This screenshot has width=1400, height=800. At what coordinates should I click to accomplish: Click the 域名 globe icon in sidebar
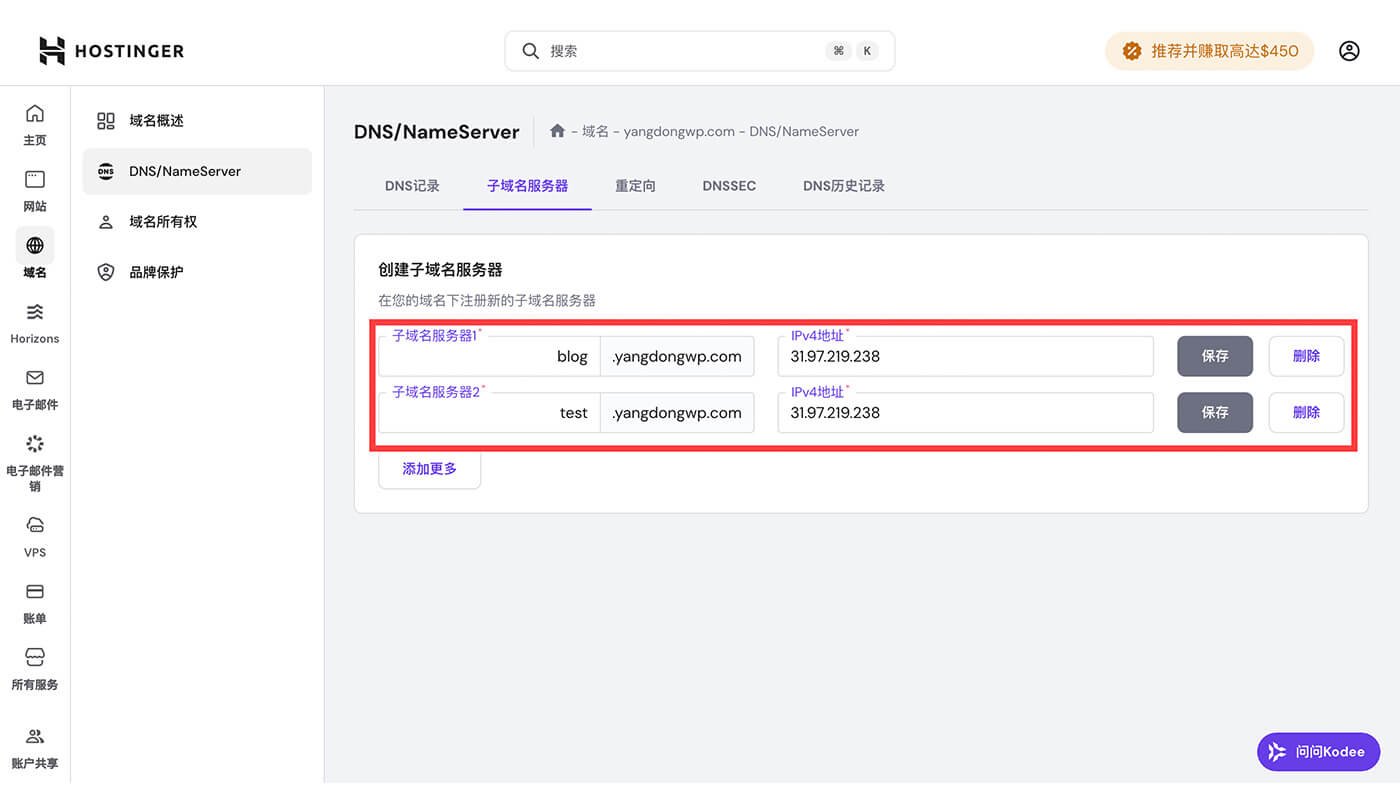34,246
